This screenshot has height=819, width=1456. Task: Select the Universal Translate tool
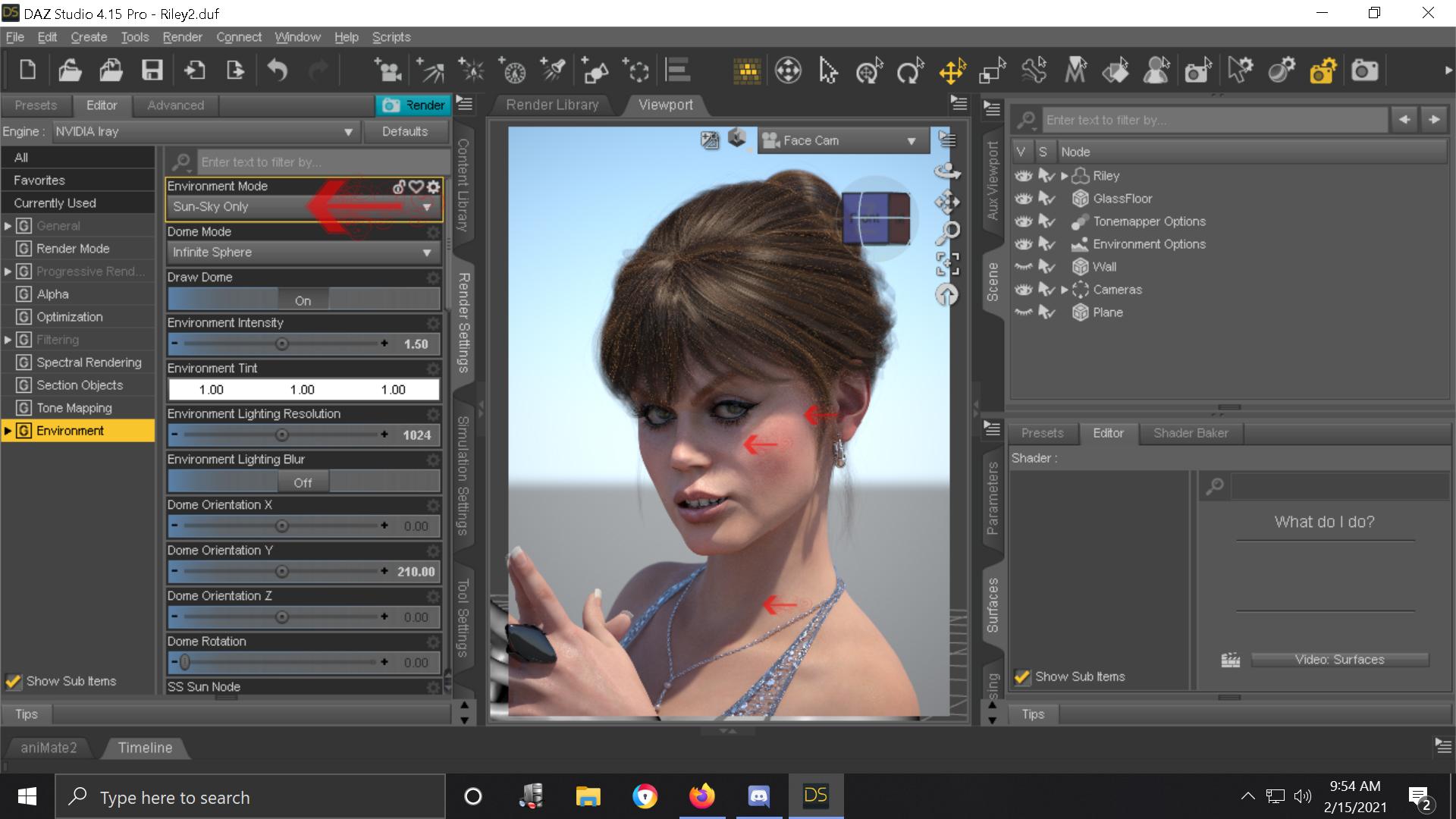pos(952,70)
